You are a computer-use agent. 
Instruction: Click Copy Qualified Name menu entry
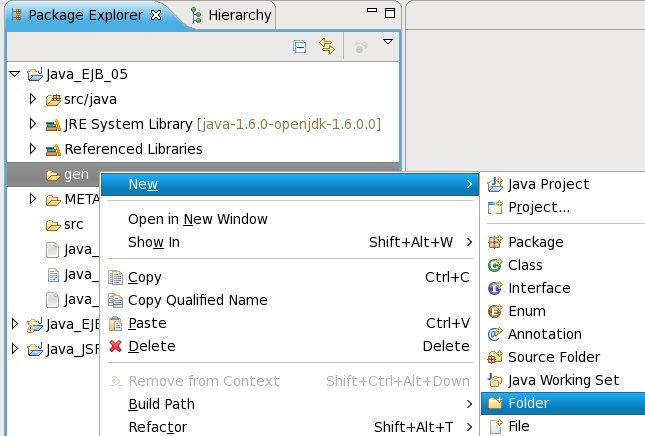pyautogui.click(x=197, y=300)
